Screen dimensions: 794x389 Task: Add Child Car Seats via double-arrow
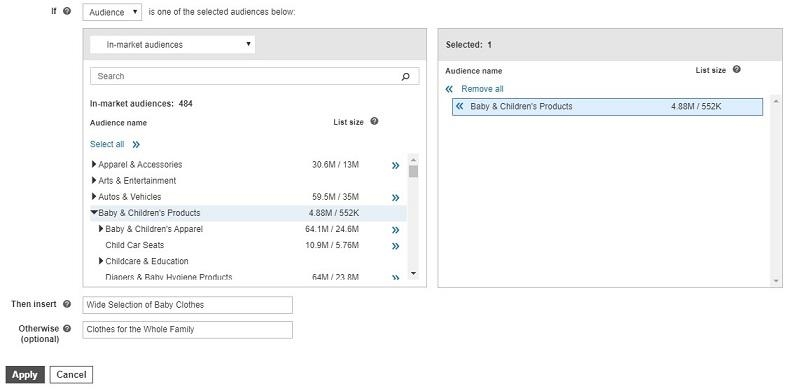coord(395,246)
